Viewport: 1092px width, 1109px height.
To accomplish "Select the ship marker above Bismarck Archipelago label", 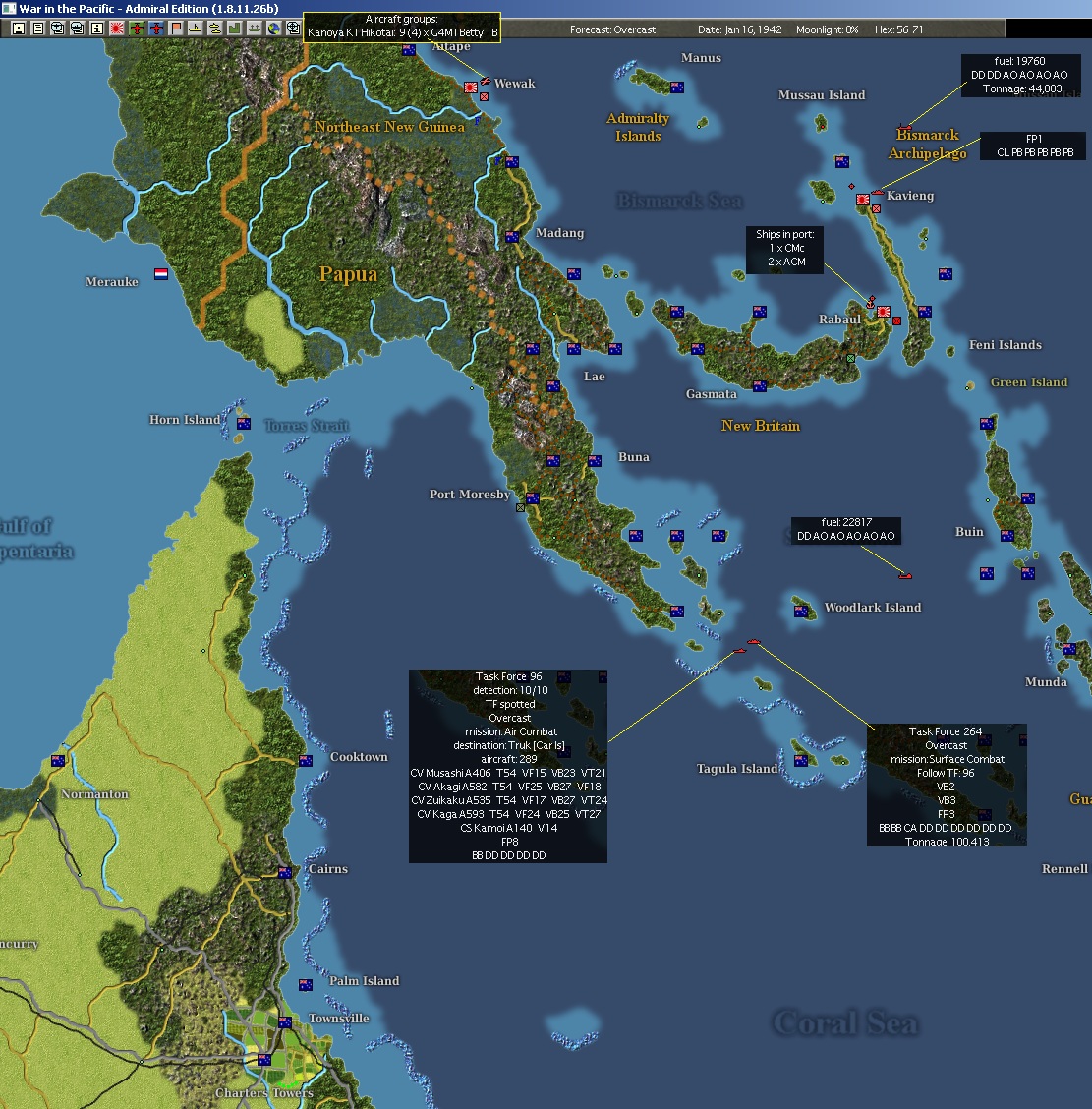I will (x=904, y=128).
